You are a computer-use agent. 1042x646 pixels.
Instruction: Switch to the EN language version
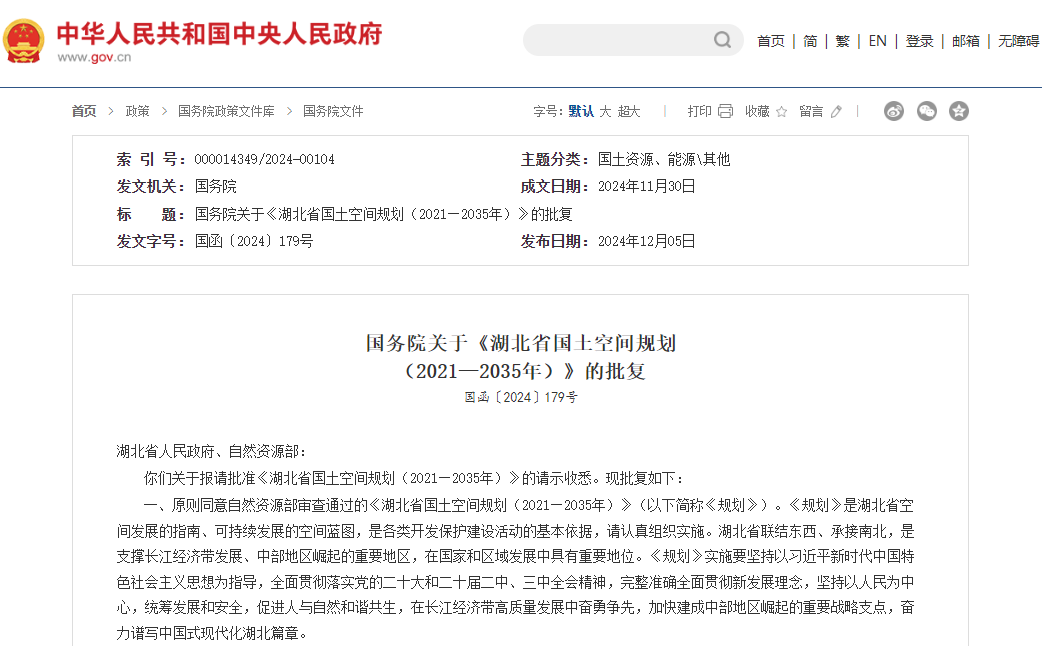[877, 40]
